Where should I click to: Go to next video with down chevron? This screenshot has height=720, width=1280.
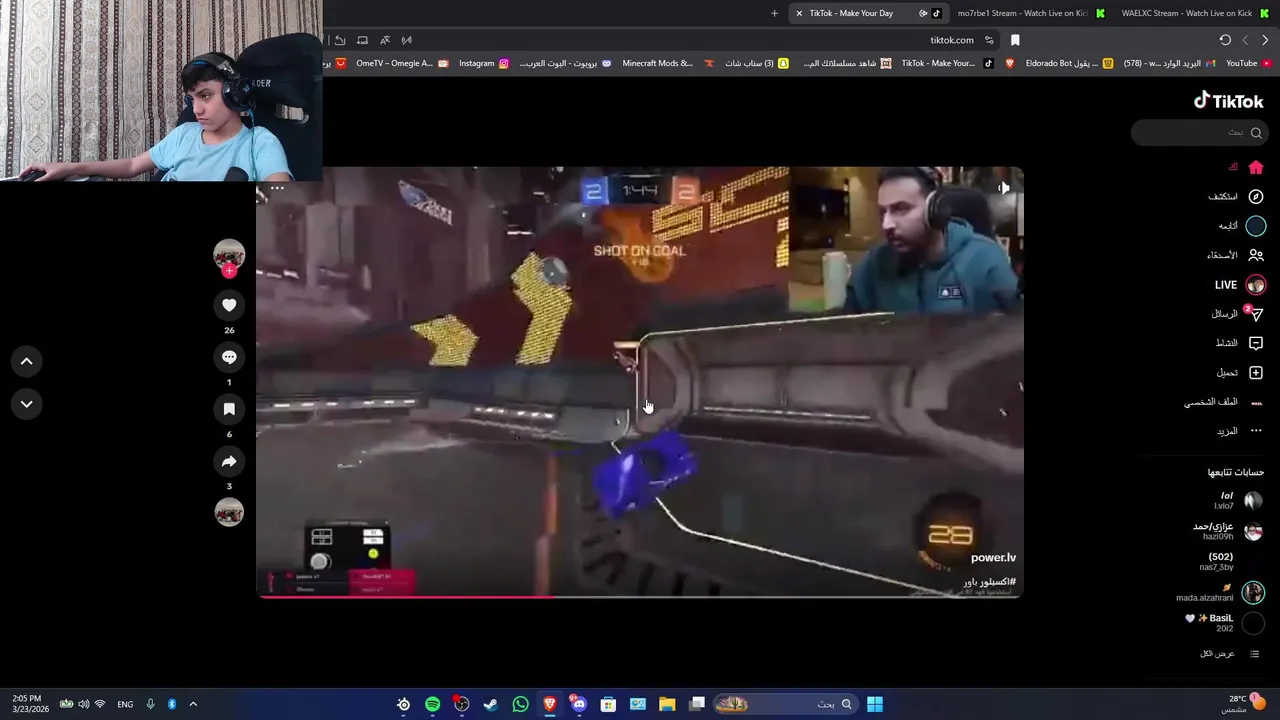[x=27, y=404]
